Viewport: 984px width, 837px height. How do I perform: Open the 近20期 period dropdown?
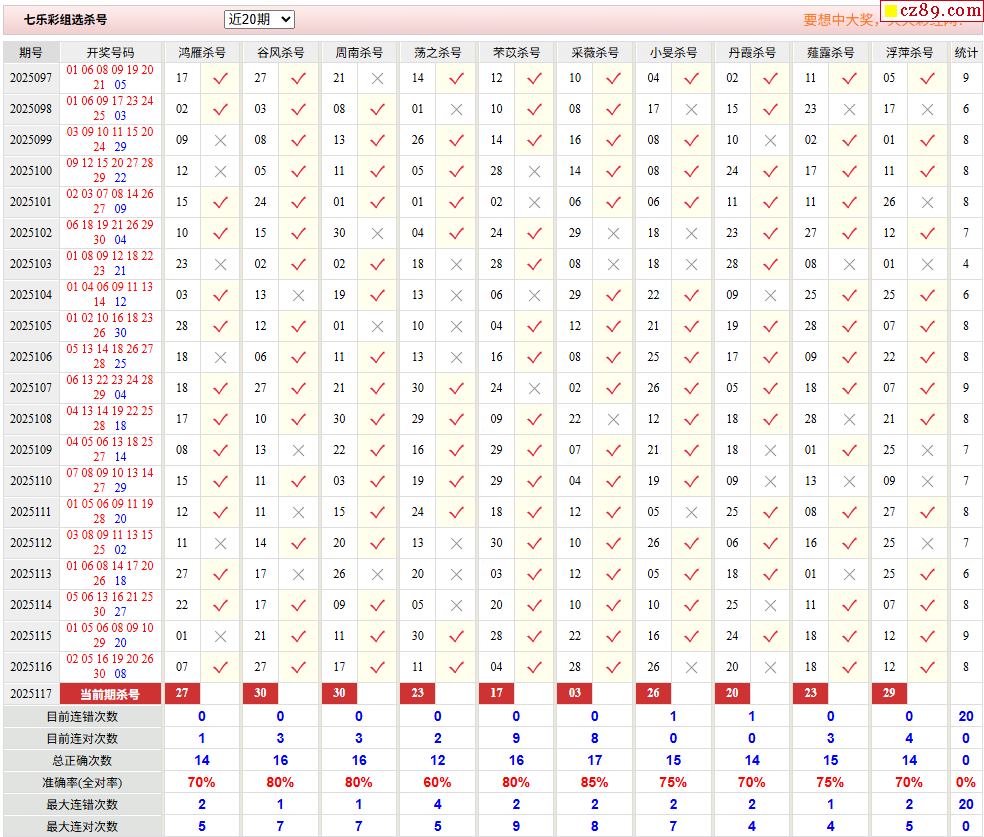(x=259, y=19)
